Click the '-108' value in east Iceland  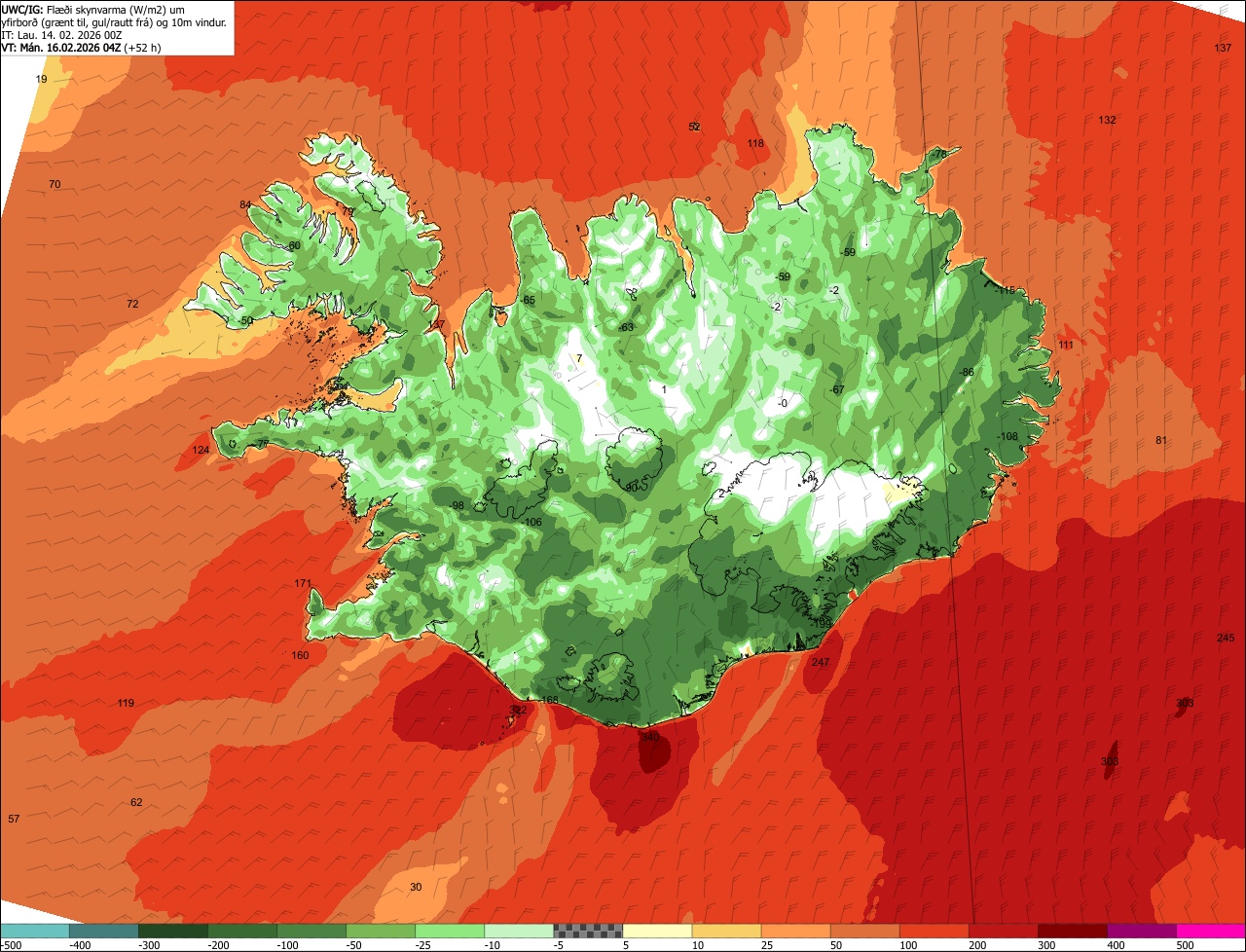point(1007,436)
